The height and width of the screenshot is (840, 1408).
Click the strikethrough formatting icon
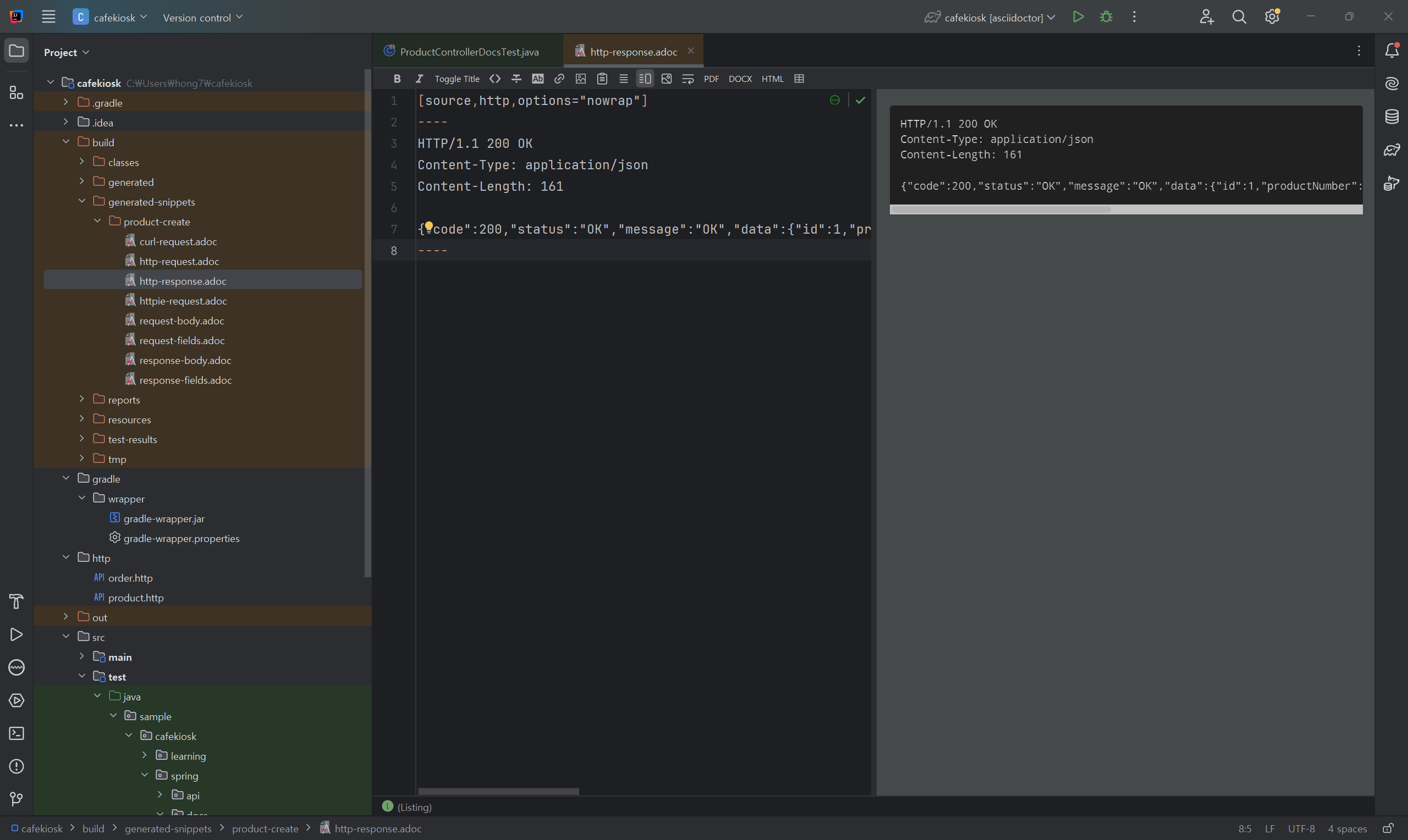pyautogui.click(x=516, y=79)
